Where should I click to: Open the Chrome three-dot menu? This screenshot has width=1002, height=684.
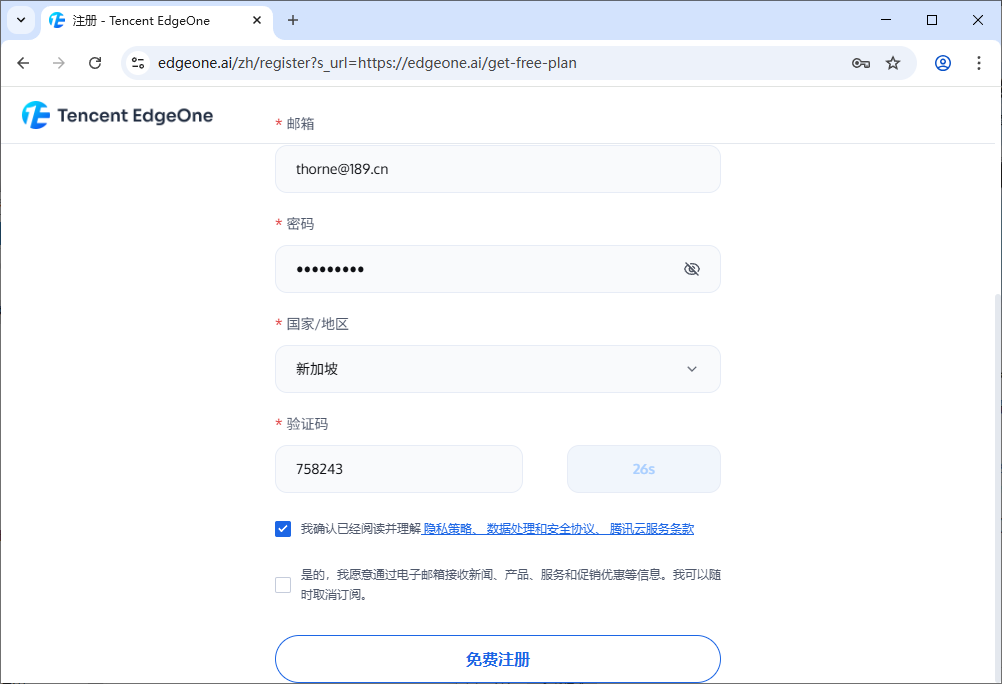pos(978,63)
